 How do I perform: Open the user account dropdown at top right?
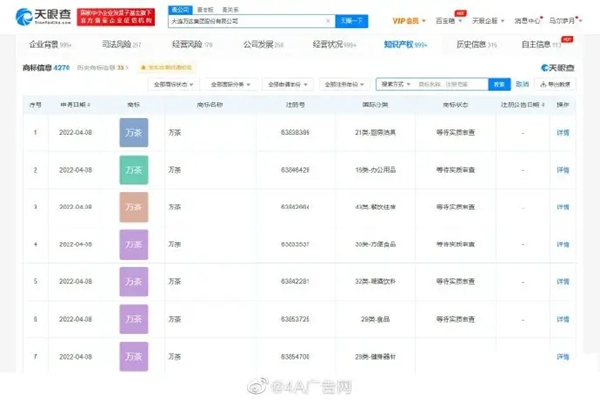(x=566, y=21)
